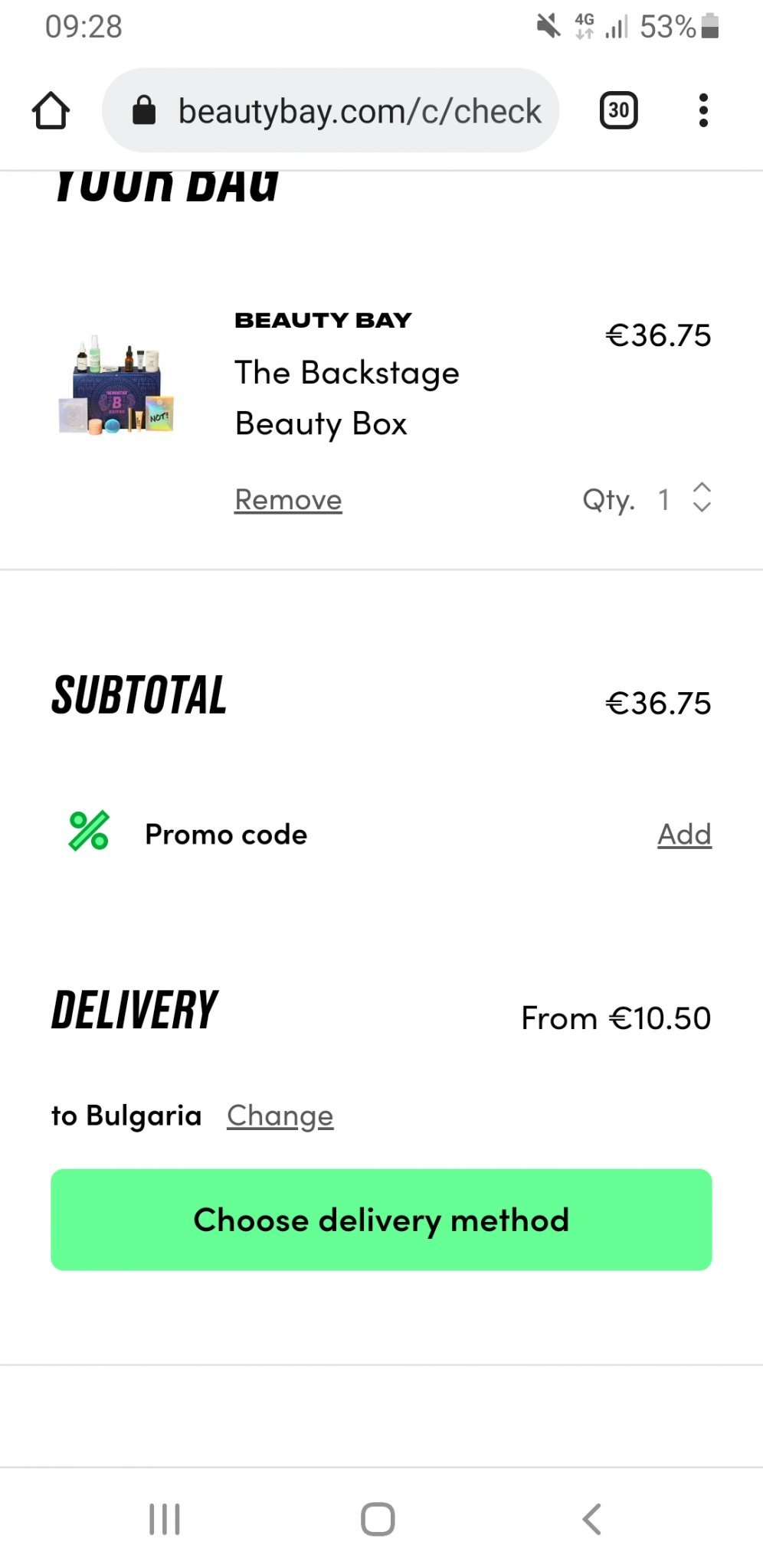Decrease quantity with the down arrow
Image resolution: width=763 pixels, height=1568 pixels.
pyautogui.click(x=702, y=508)
